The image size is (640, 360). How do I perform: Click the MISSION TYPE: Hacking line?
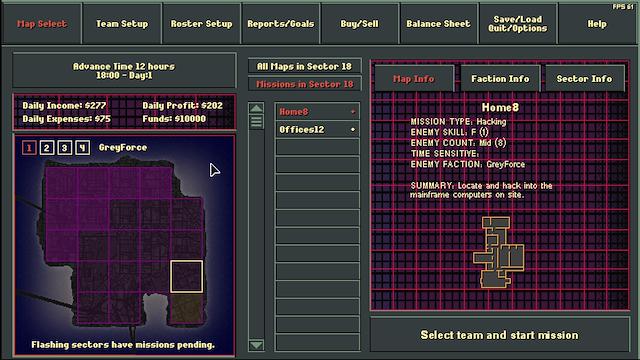coord(458,122)
